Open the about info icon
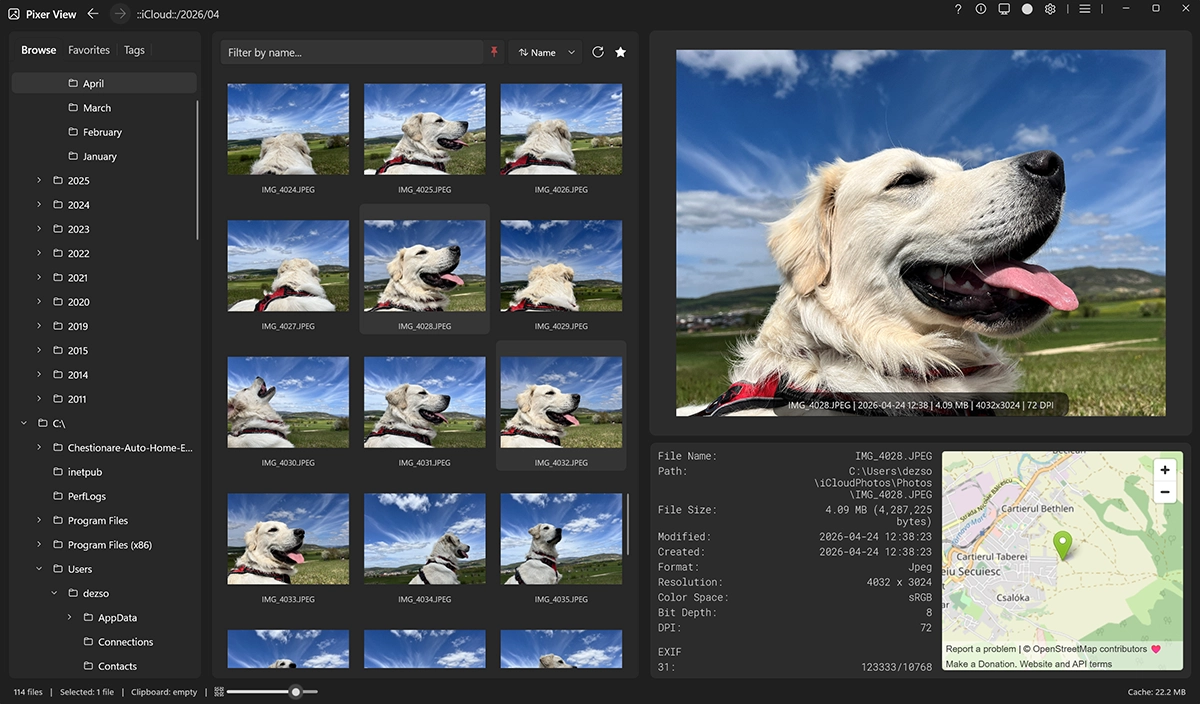 [981, 9]
